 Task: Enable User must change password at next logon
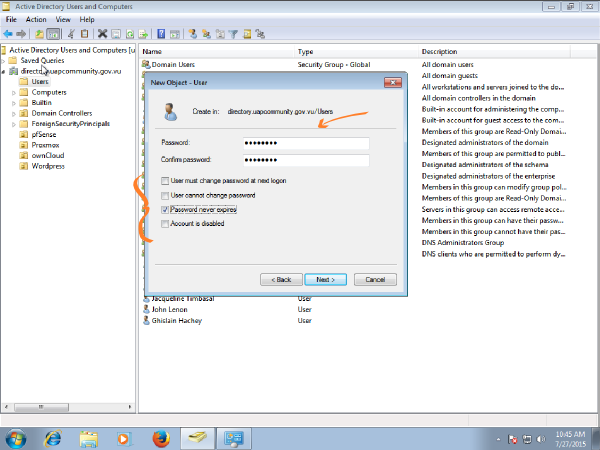point(165,181)
